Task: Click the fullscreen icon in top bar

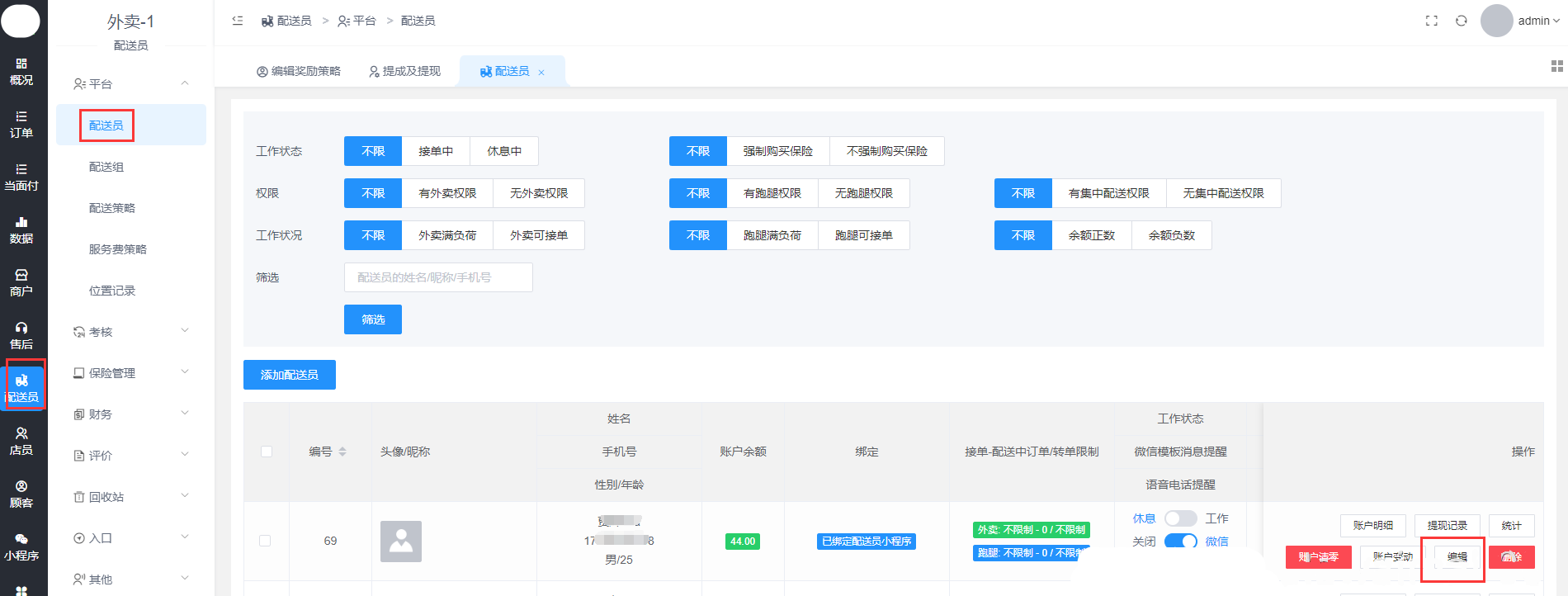Action: [x=1432, y=21]
